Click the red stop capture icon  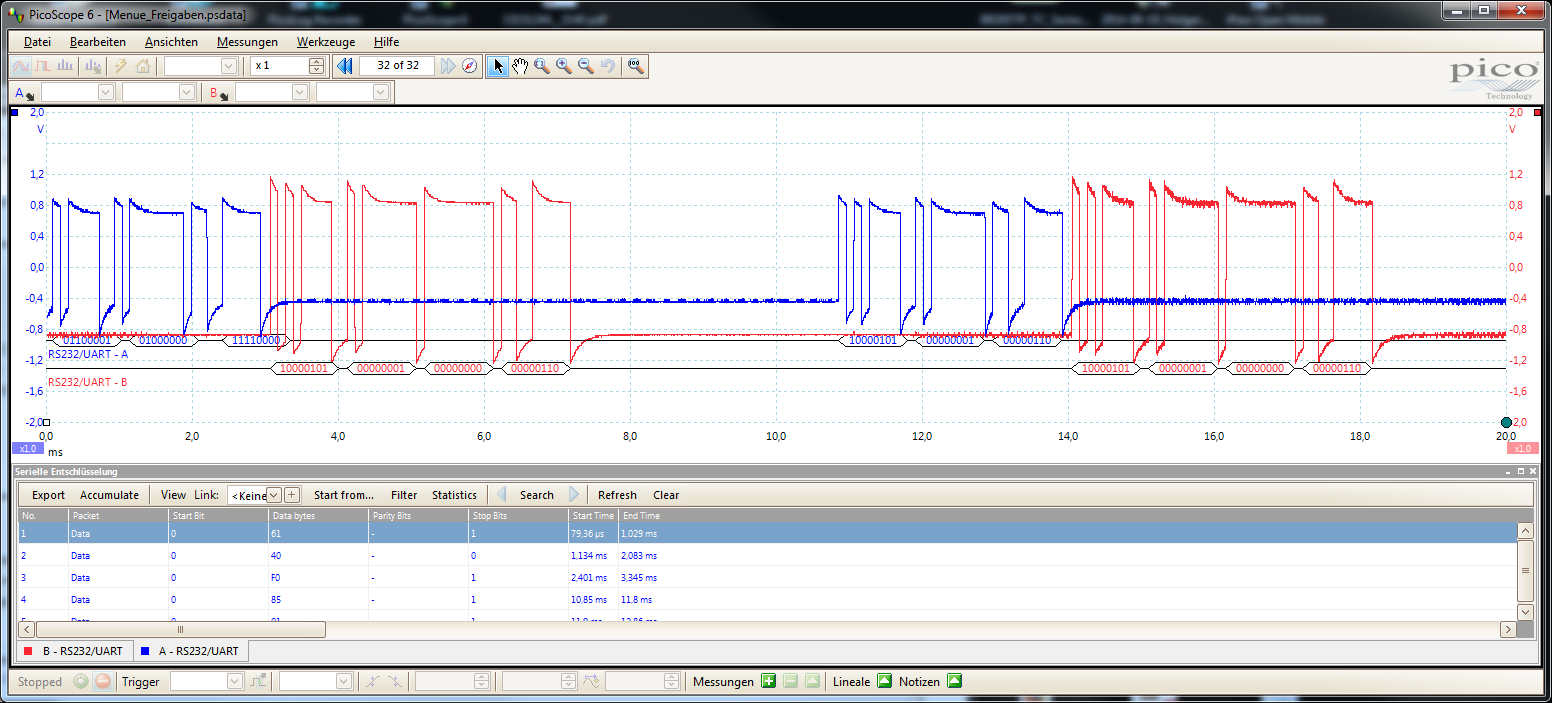tap(102, 682)
